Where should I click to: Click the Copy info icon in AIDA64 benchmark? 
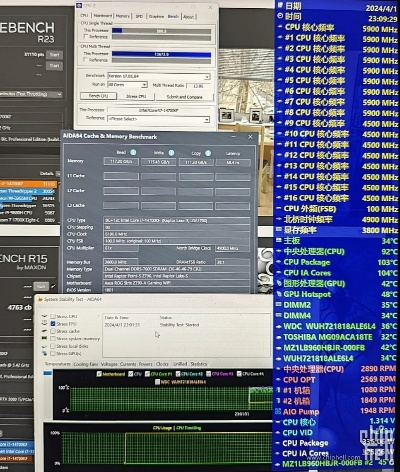coord(208,153)
